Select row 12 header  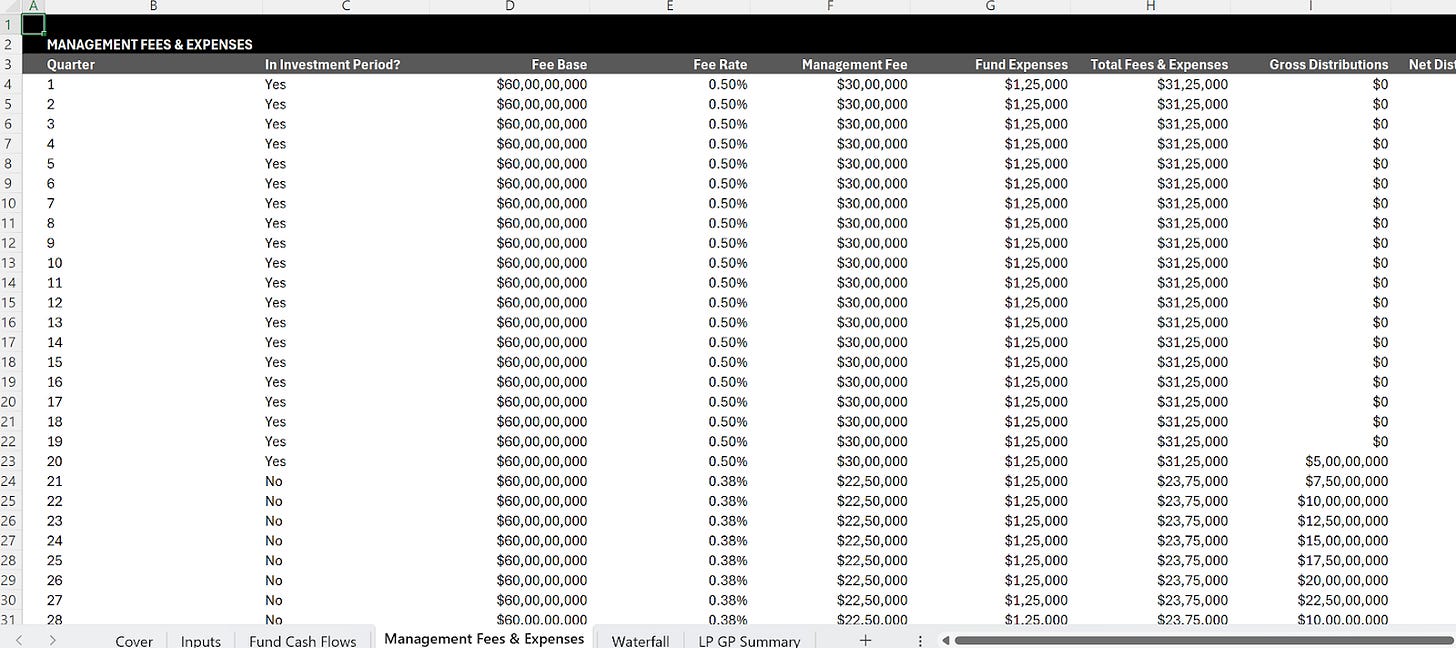pyautogui.click(x=9, y=243)
